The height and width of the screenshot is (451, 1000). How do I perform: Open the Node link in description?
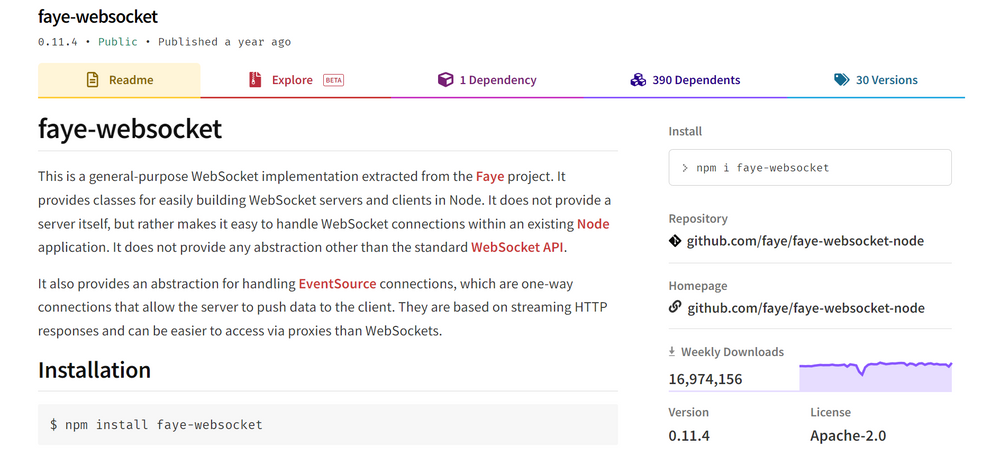pos(593,224)
